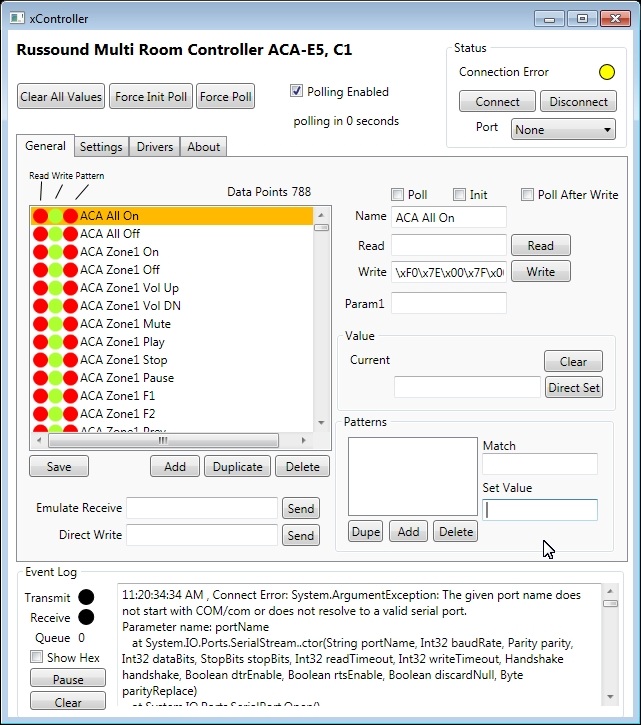The image size is (641, 725).
Task: Click Duplicate button below data list
Action: 237,467
